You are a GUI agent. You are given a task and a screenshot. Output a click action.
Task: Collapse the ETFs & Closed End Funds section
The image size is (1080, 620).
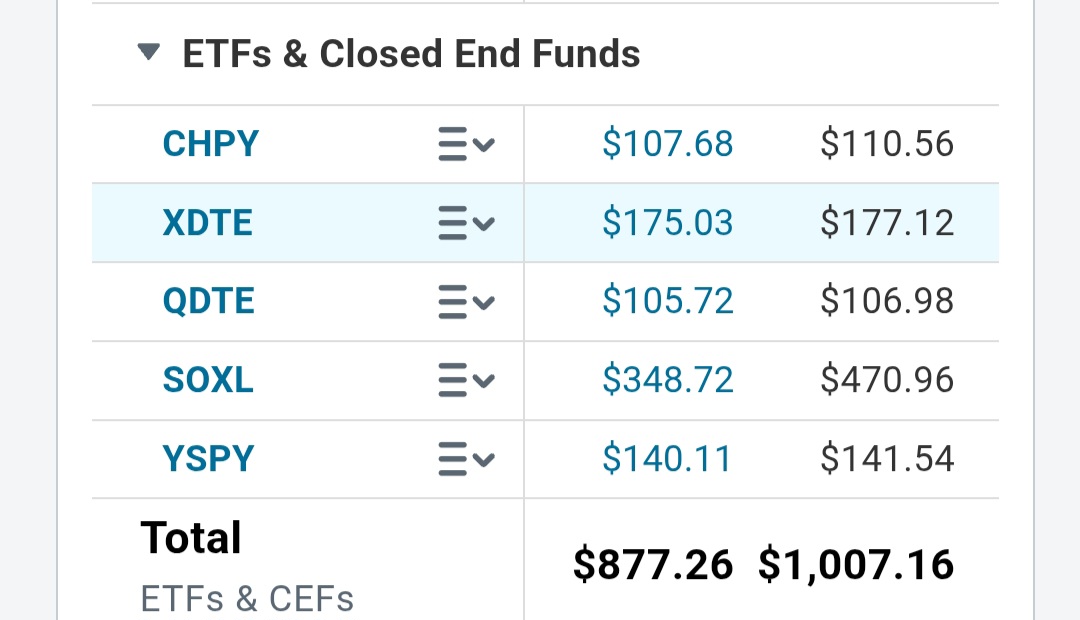point(149,53)
